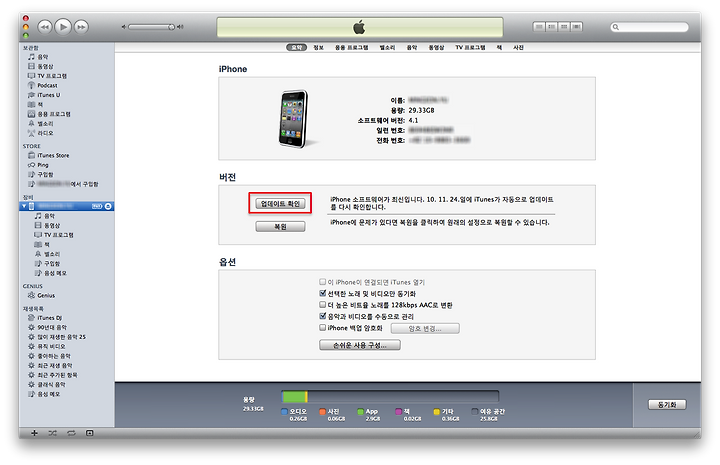Open the 뮤직 비디오 smart playlist
Viewport: 720px width, 465px height.
[x=46, y=347]
